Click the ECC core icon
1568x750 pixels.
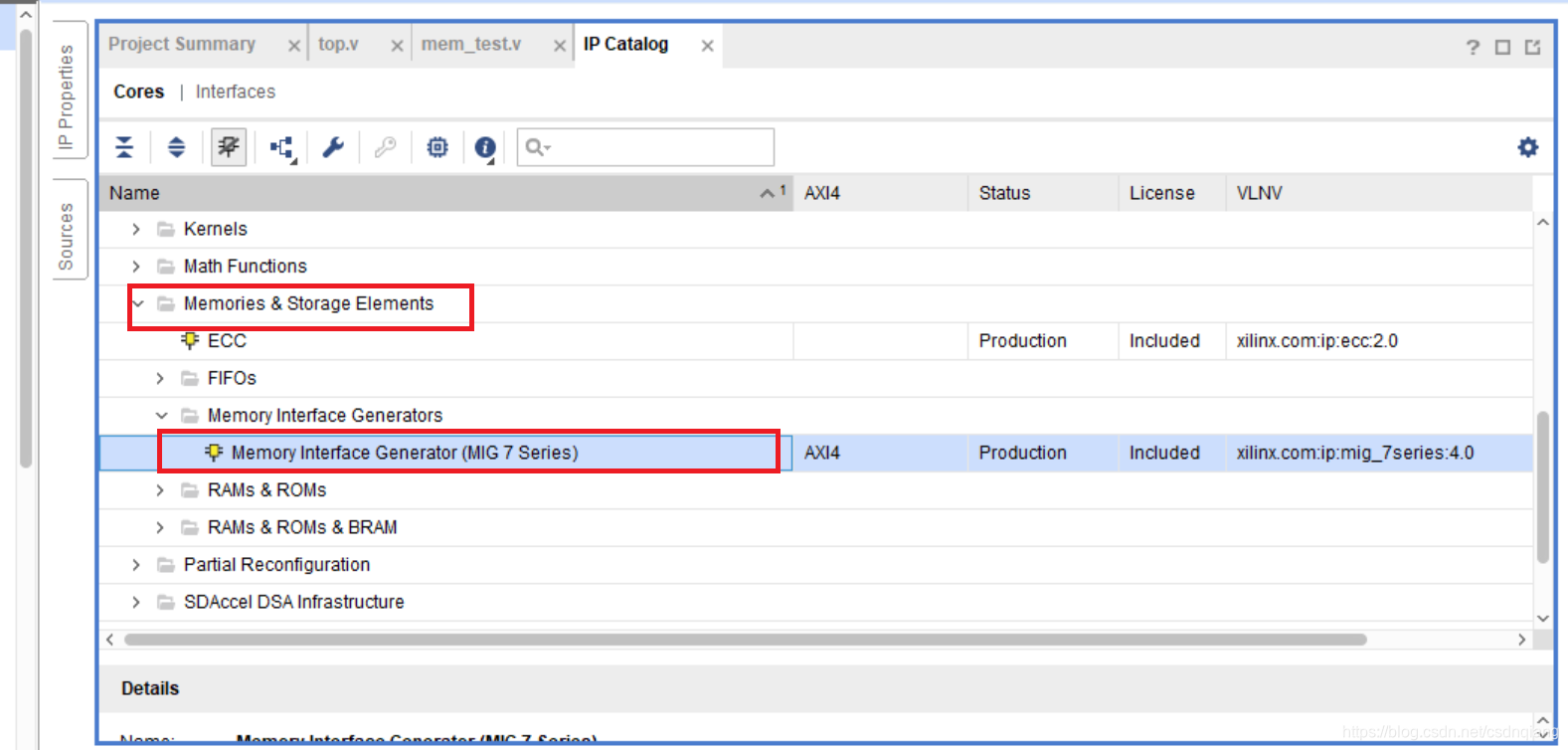click(x=190, y=340)
